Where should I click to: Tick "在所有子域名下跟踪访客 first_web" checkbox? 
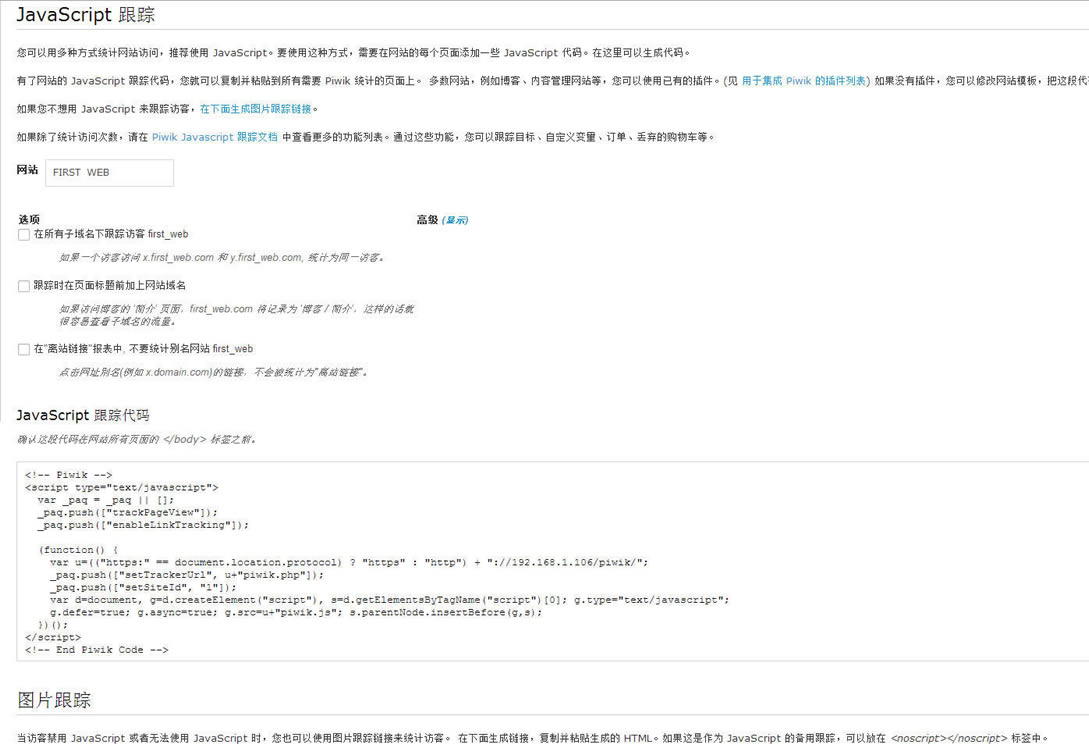coord(24,235)
